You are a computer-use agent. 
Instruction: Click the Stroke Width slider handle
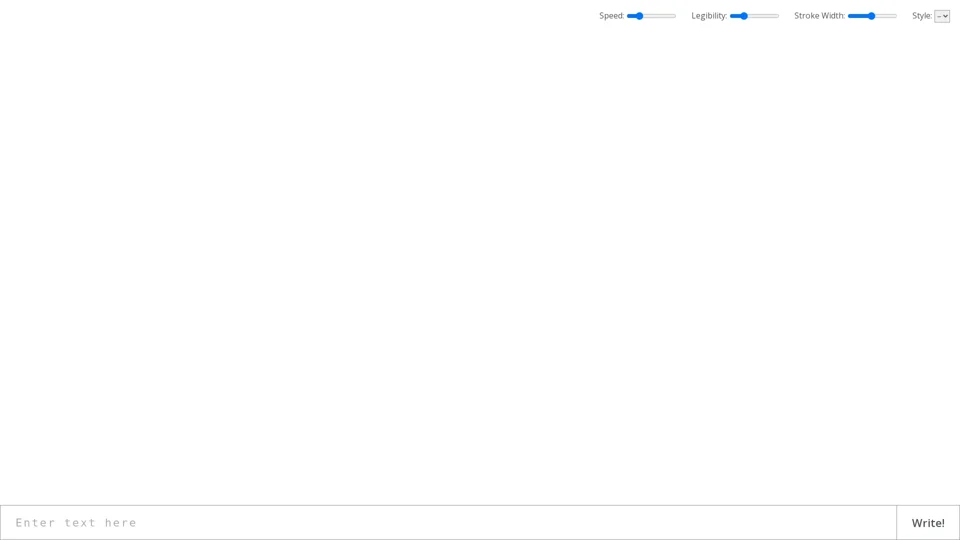(x=871, y=16)
